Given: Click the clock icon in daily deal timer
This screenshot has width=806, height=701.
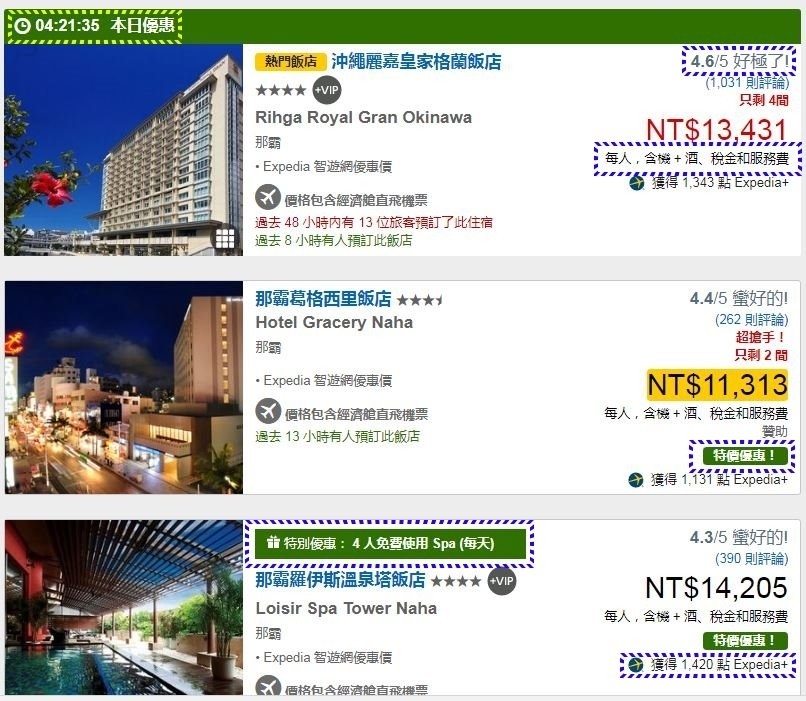Looking at the screenshot, I should (x=22, y=26).
